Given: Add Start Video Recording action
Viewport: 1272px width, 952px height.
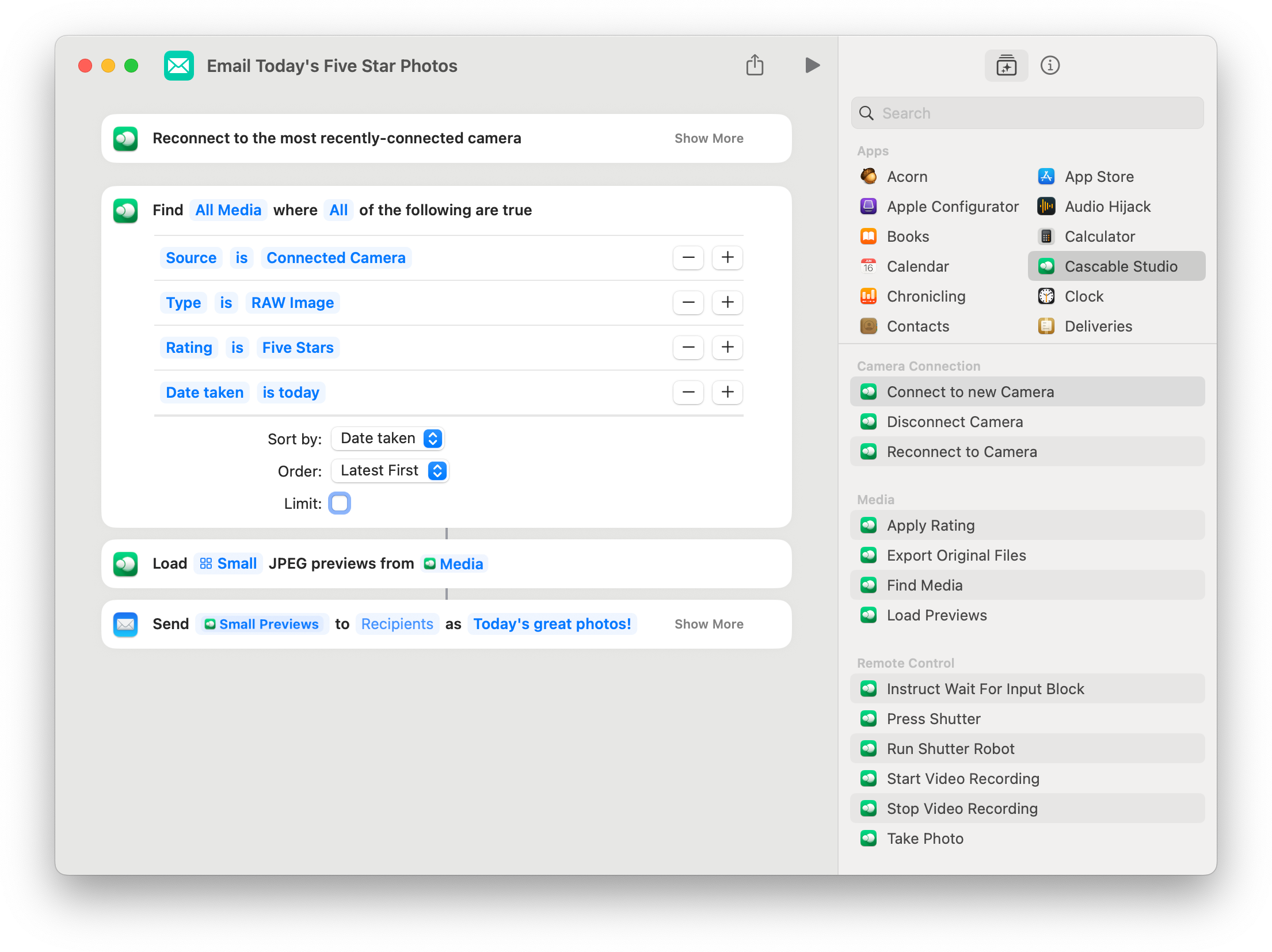Looking at the screenshot, I should [x=1027, y=779].
